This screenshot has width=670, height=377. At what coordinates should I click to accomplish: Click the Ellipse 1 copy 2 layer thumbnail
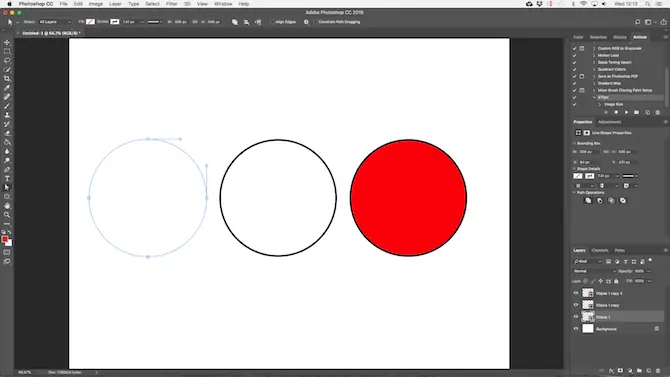pyautogui.click(x=588, y=293)
